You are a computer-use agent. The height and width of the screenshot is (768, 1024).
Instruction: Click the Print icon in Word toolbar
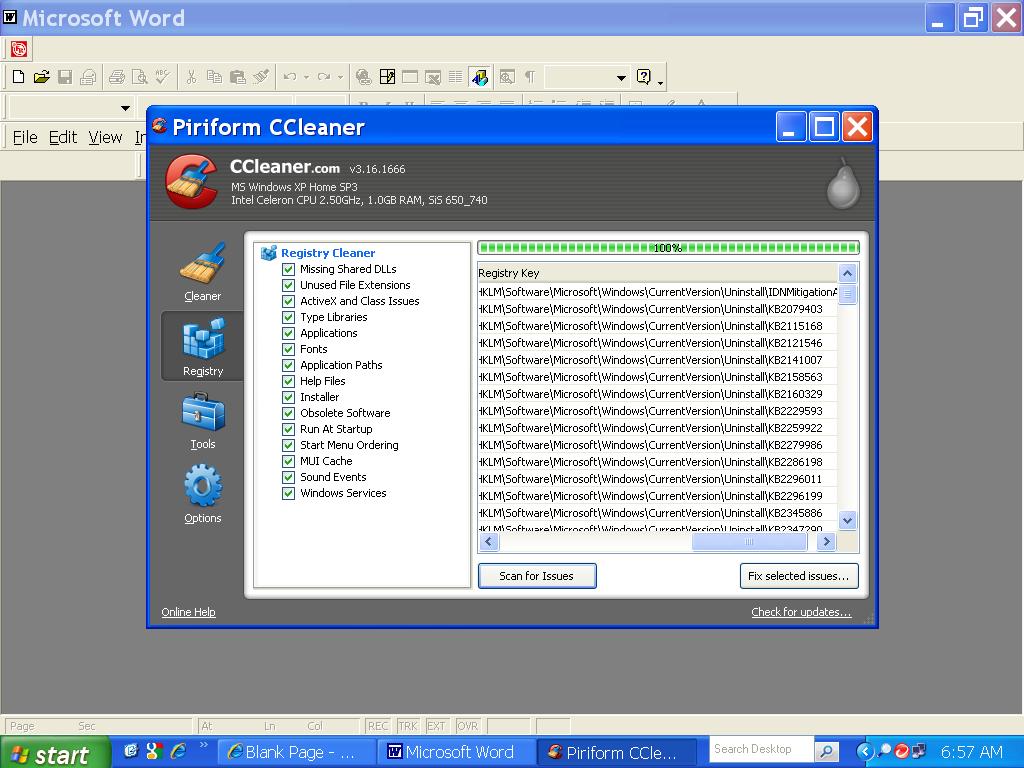coord(116,77)
